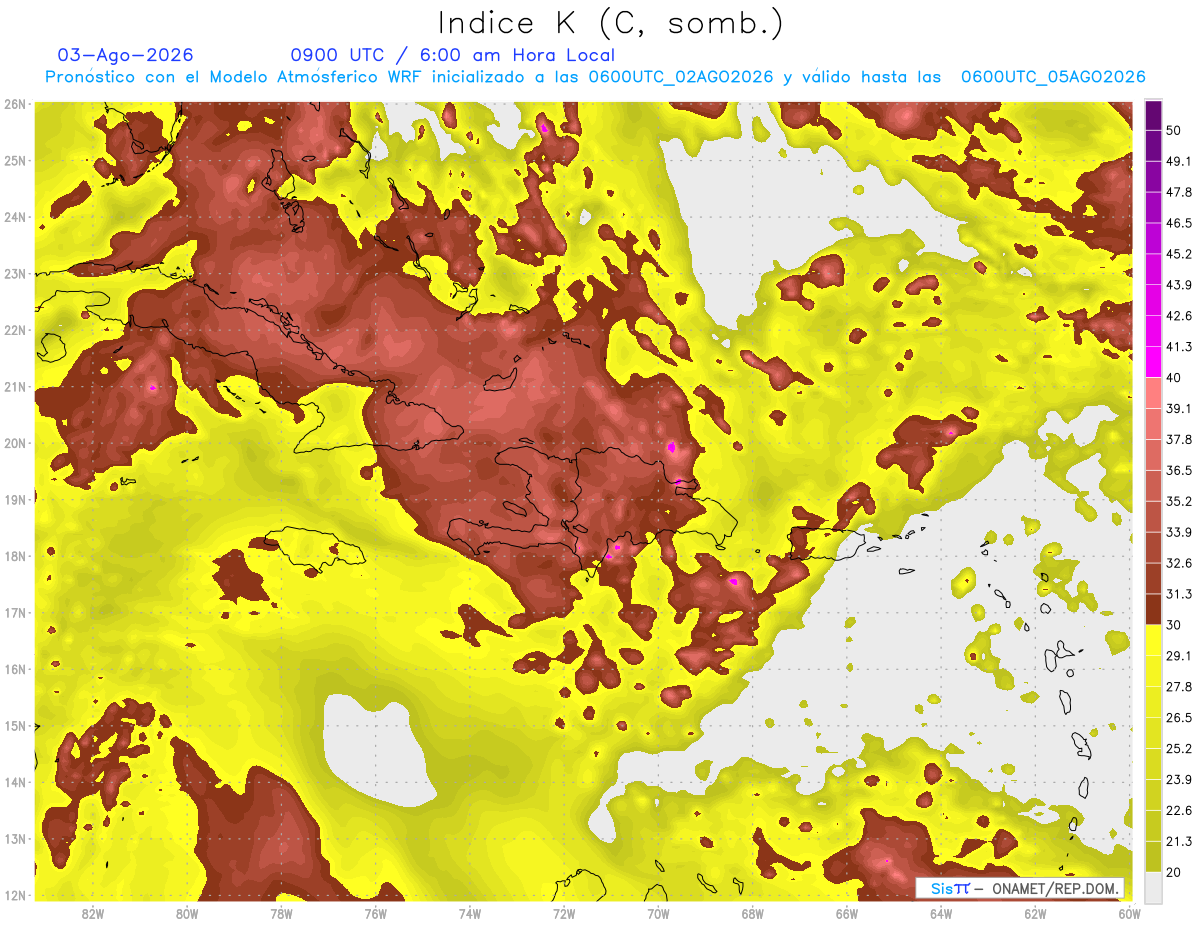This screenshot has width=1200, height=927.
Task: Click the '50' color scale label
Action: pos(1175,130)
